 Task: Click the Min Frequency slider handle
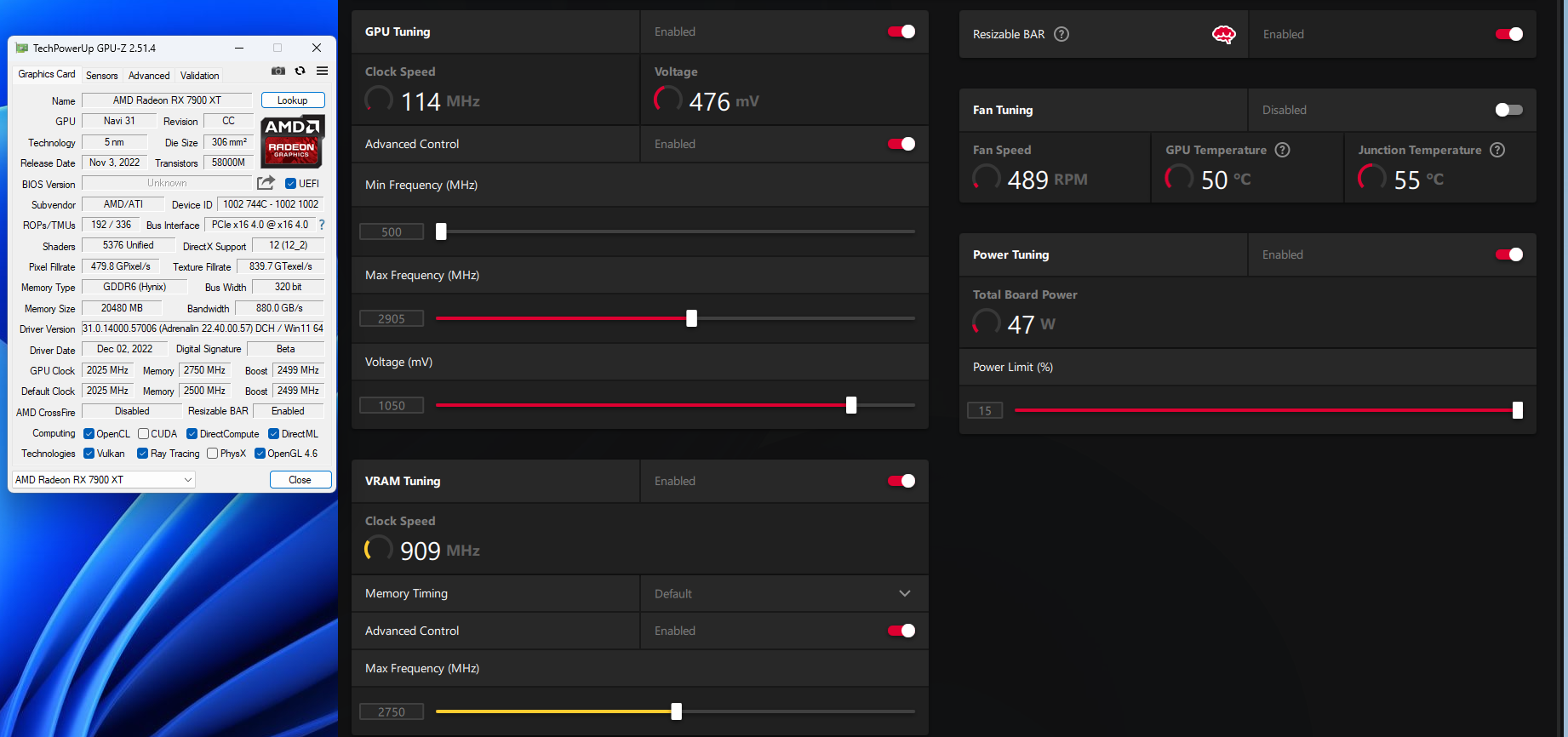[441, 231]
